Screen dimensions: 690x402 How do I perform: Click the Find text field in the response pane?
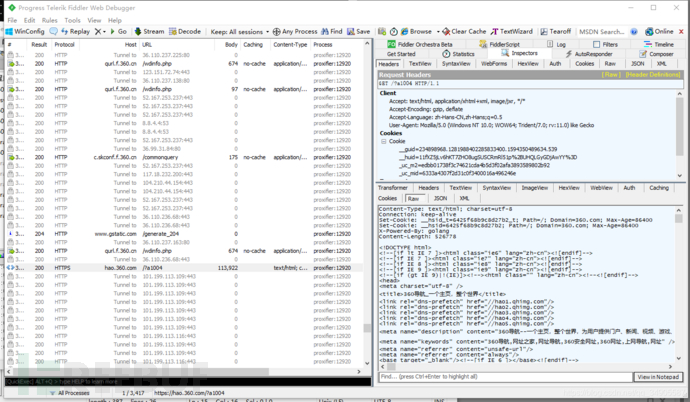505,377
